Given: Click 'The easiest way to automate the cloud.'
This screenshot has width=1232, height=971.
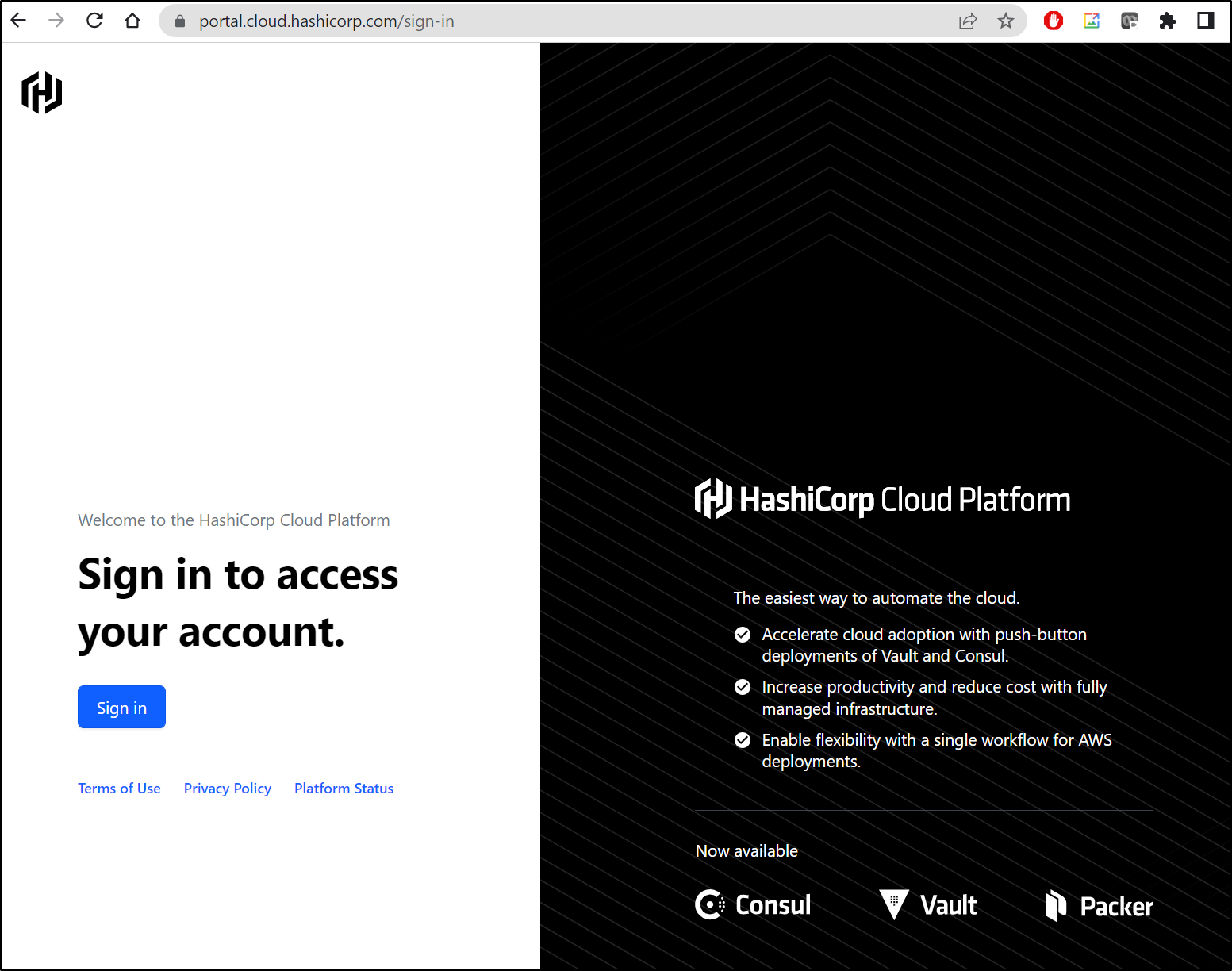Looking at the screenshot, I should 877,598.
